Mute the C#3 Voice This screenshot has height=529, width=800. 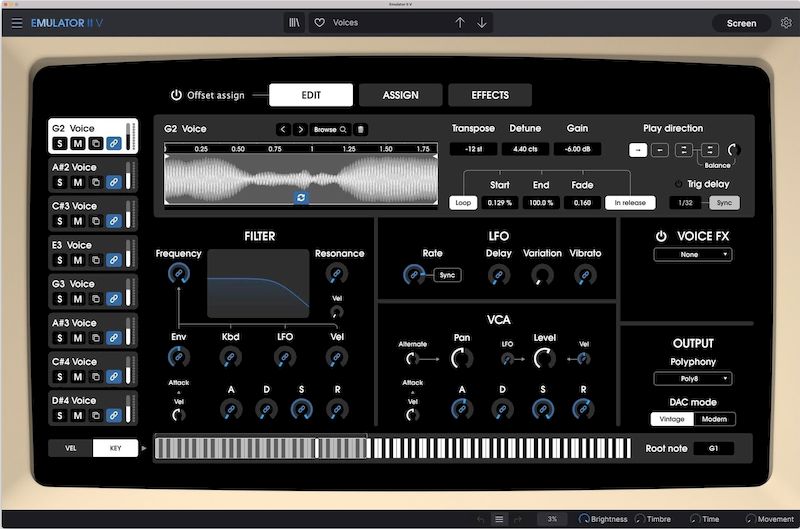tap(78, 221)
